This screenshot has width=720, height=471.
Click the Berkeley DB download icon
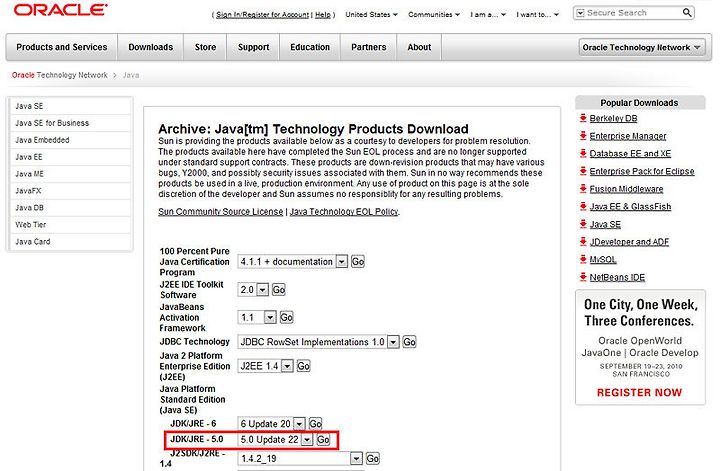[583, 118]
